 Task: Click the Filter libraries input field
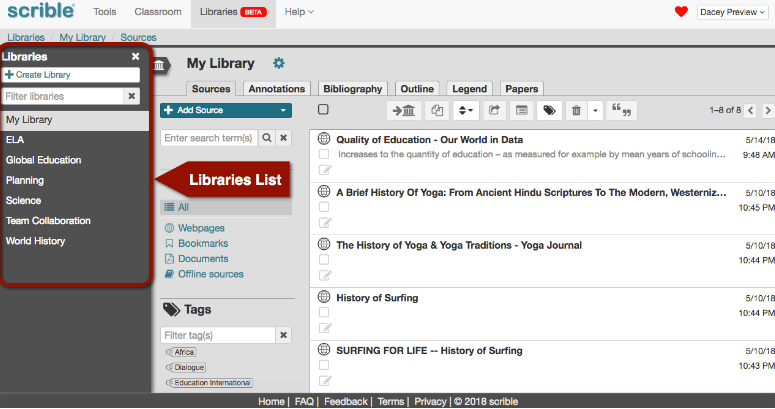63,96
